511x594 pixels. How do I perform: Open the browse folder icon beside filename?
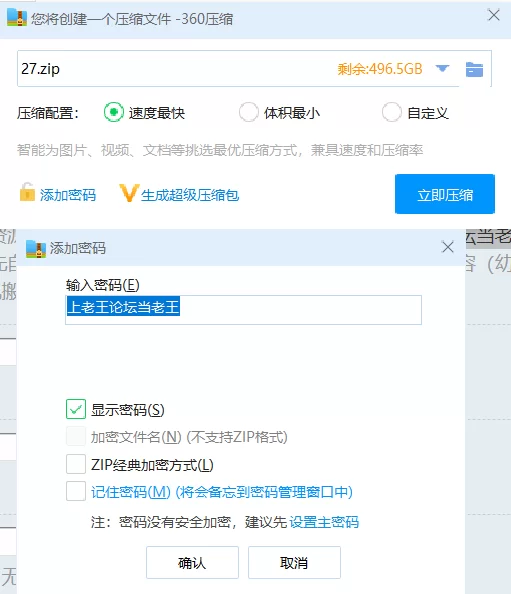coord(474,69)
